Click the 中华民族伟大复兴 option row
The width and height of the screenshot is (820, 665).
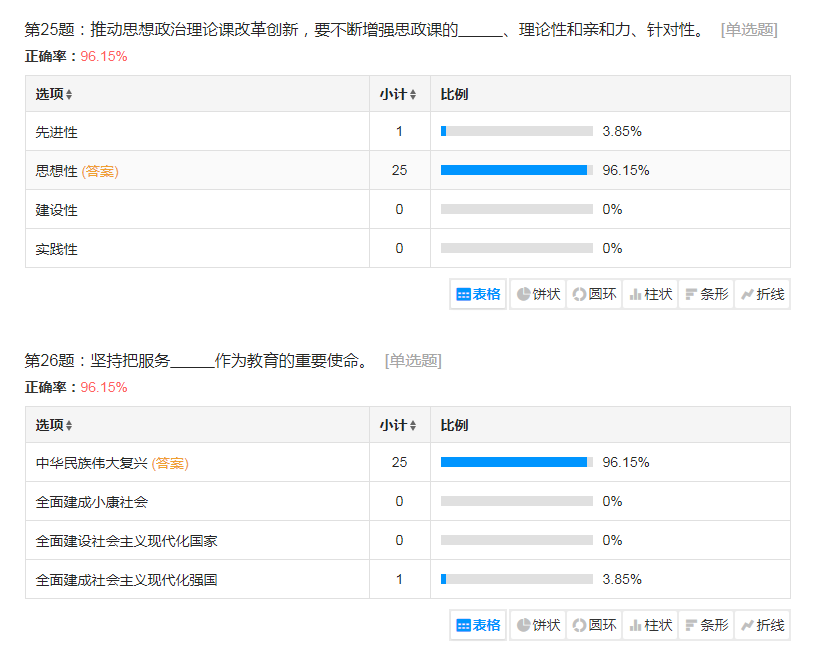point(92,463)
